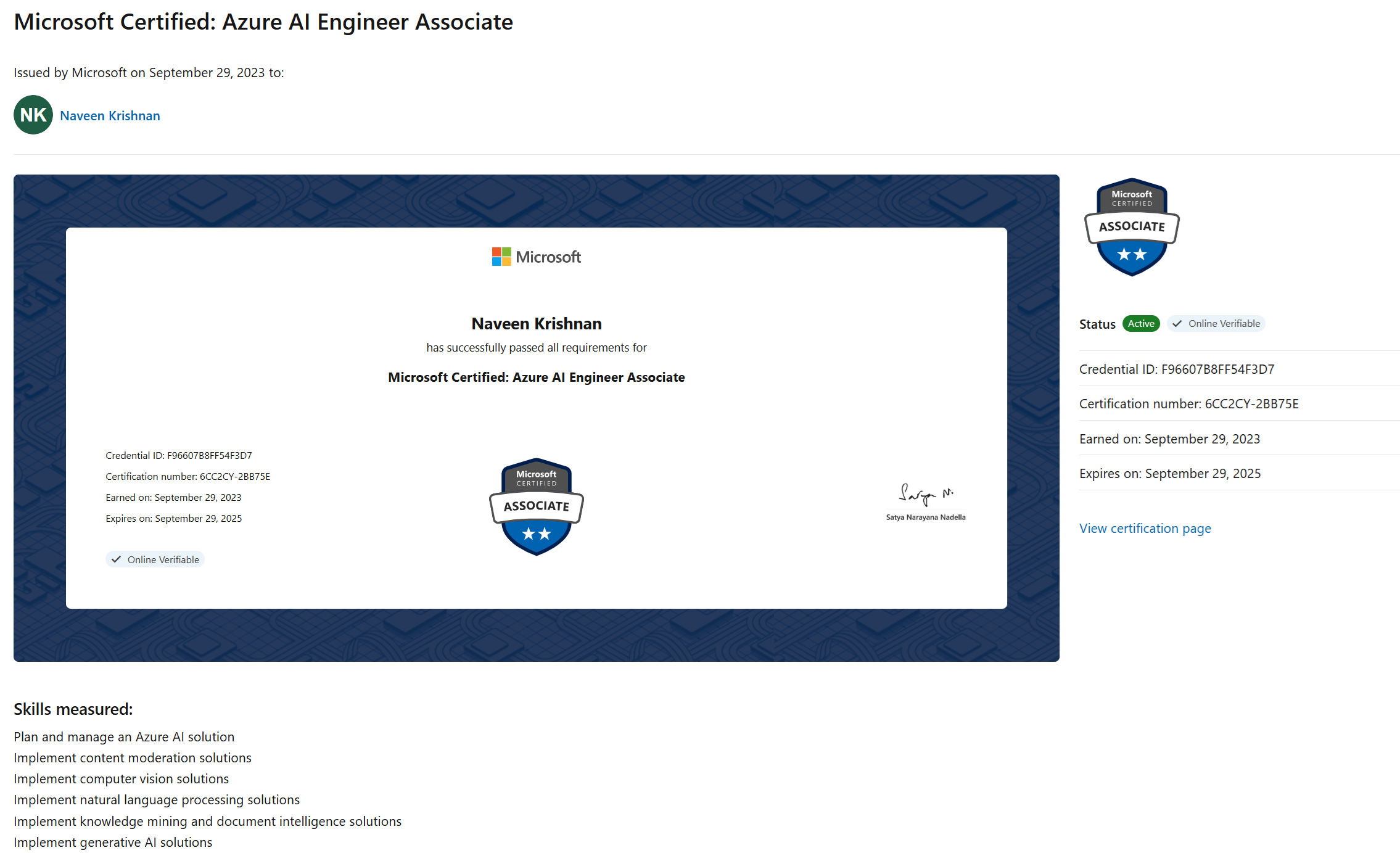The width and height of the screenshot is (1400, 853).
Task: Click the Skills measured heading
Action: pos(73,709)
